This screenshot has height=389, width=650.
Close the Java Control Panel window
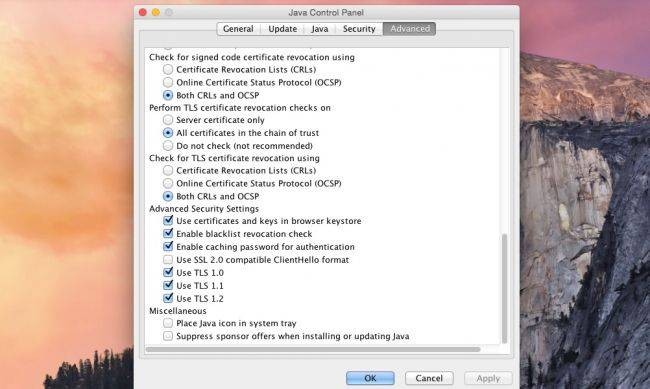(143, 12)
